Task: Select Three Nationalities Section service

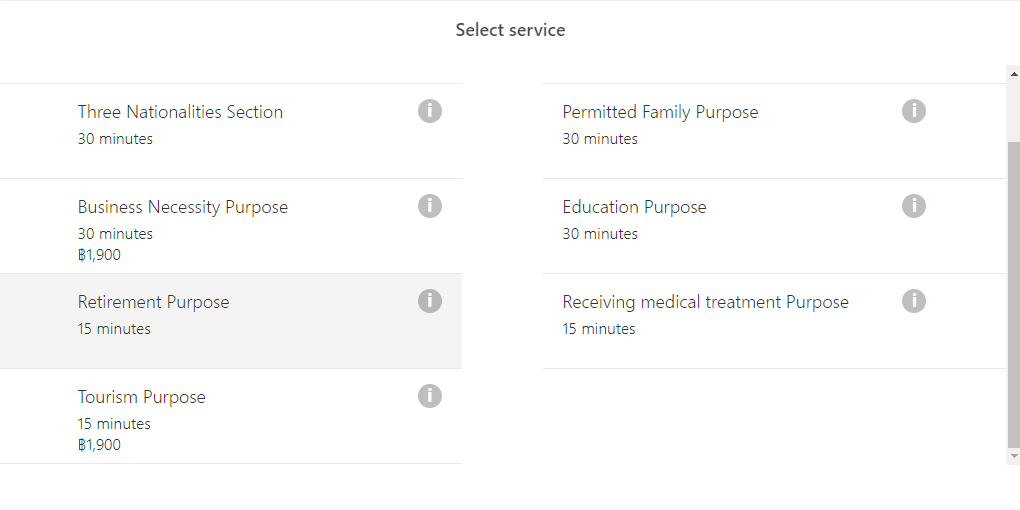Action: pyautogui.click(x=231, y=131)
